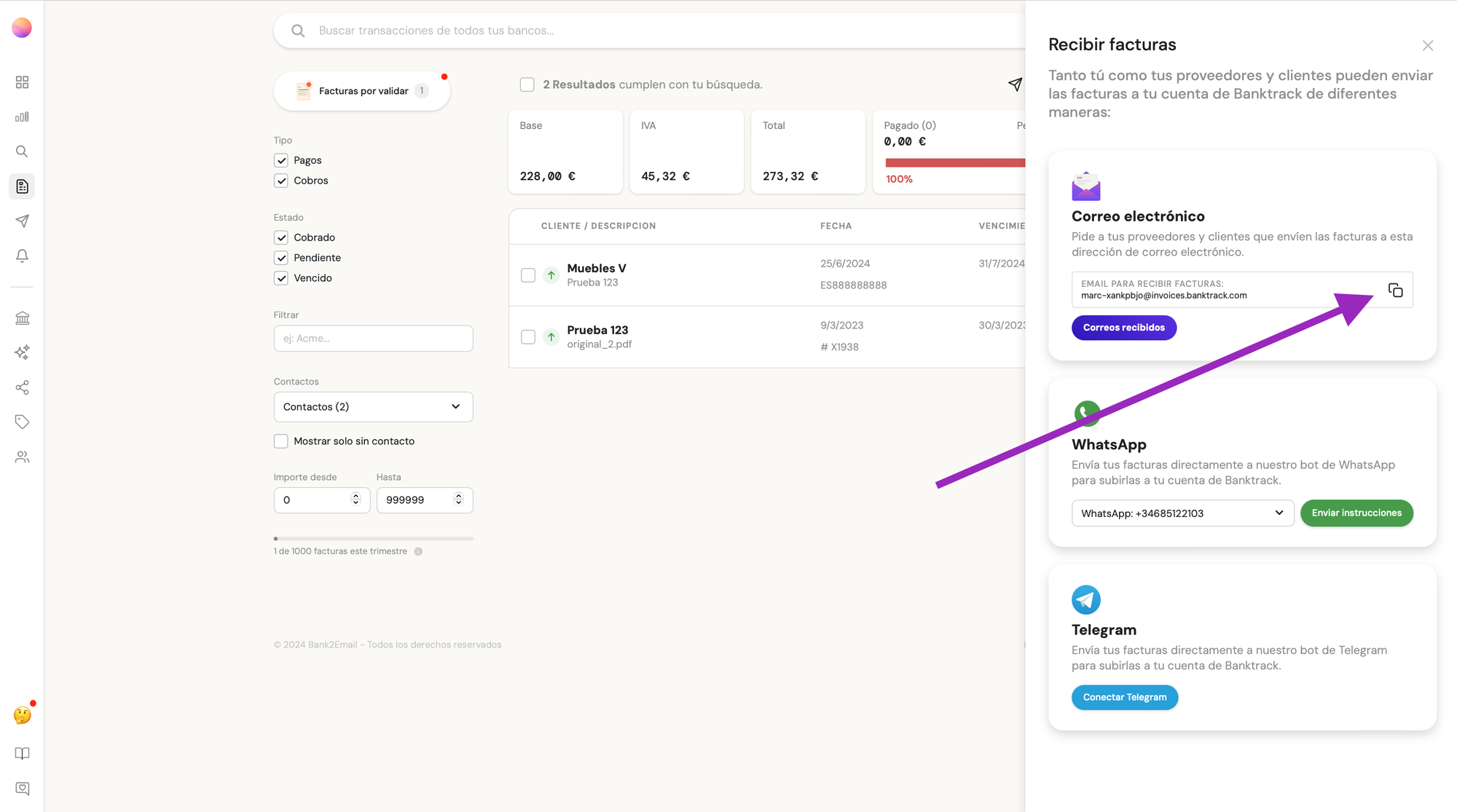The image size is (1457, 812).
Task: Open the dashboard grid sidebar icon
Action: click(23, 82)
